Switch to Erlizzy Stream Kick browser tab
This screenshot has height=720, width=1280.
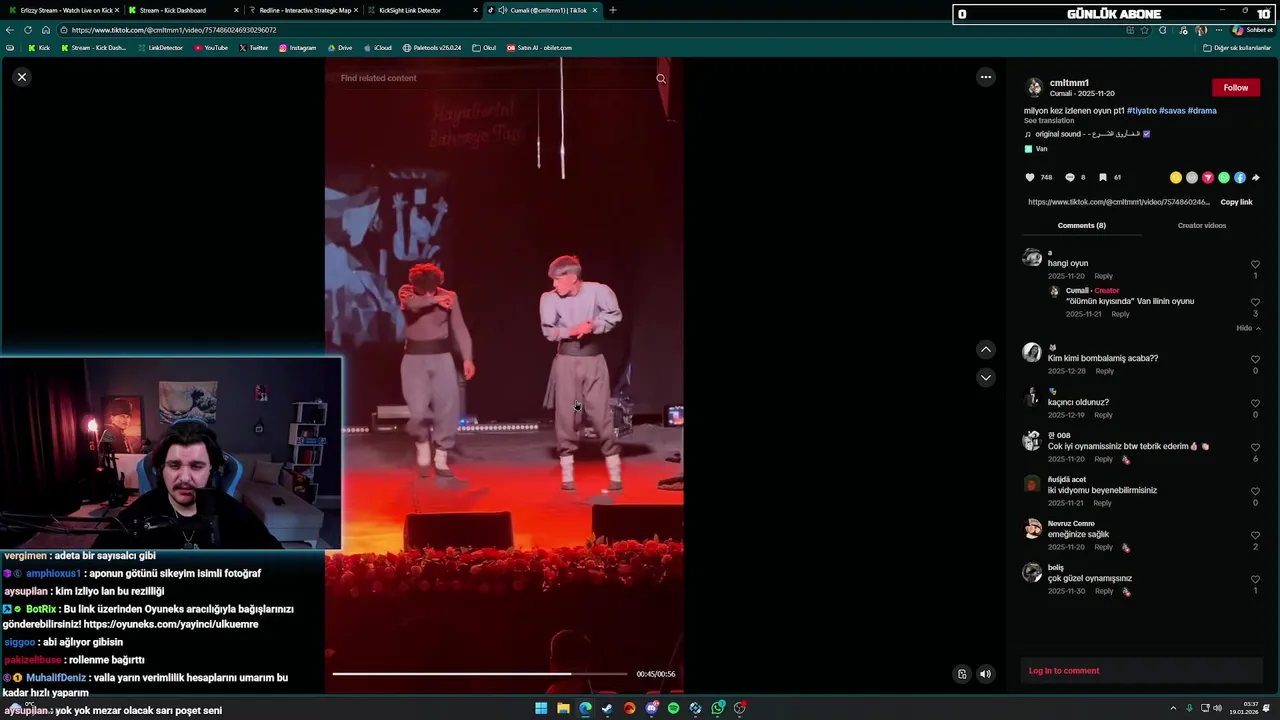click(x=62, y=10)
